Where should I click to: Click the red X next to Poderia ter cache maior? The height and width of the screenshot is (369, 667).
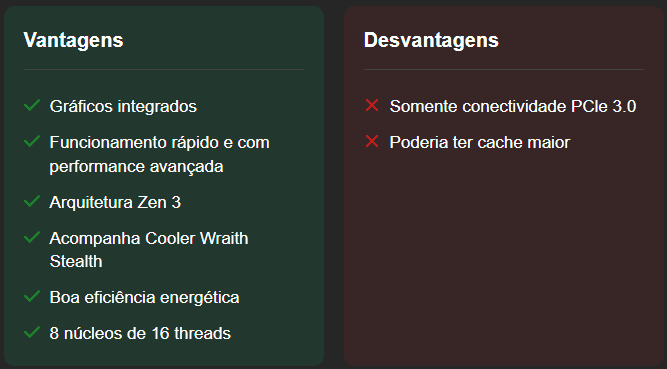click(x=372, y=141)
